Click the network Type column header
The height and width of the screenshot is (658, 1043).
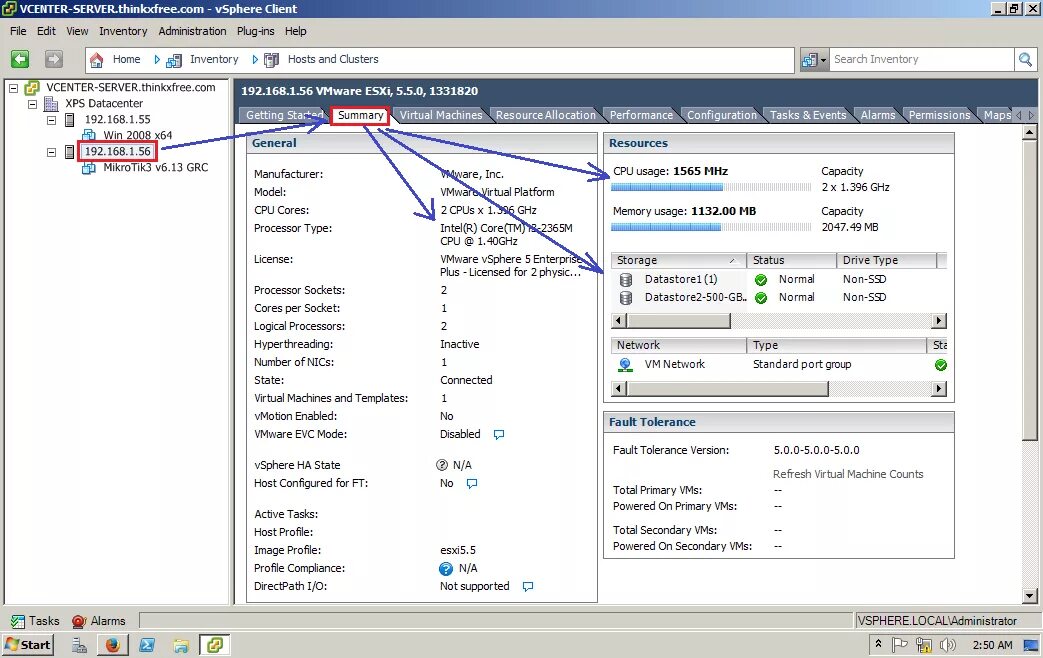(837, 345)
